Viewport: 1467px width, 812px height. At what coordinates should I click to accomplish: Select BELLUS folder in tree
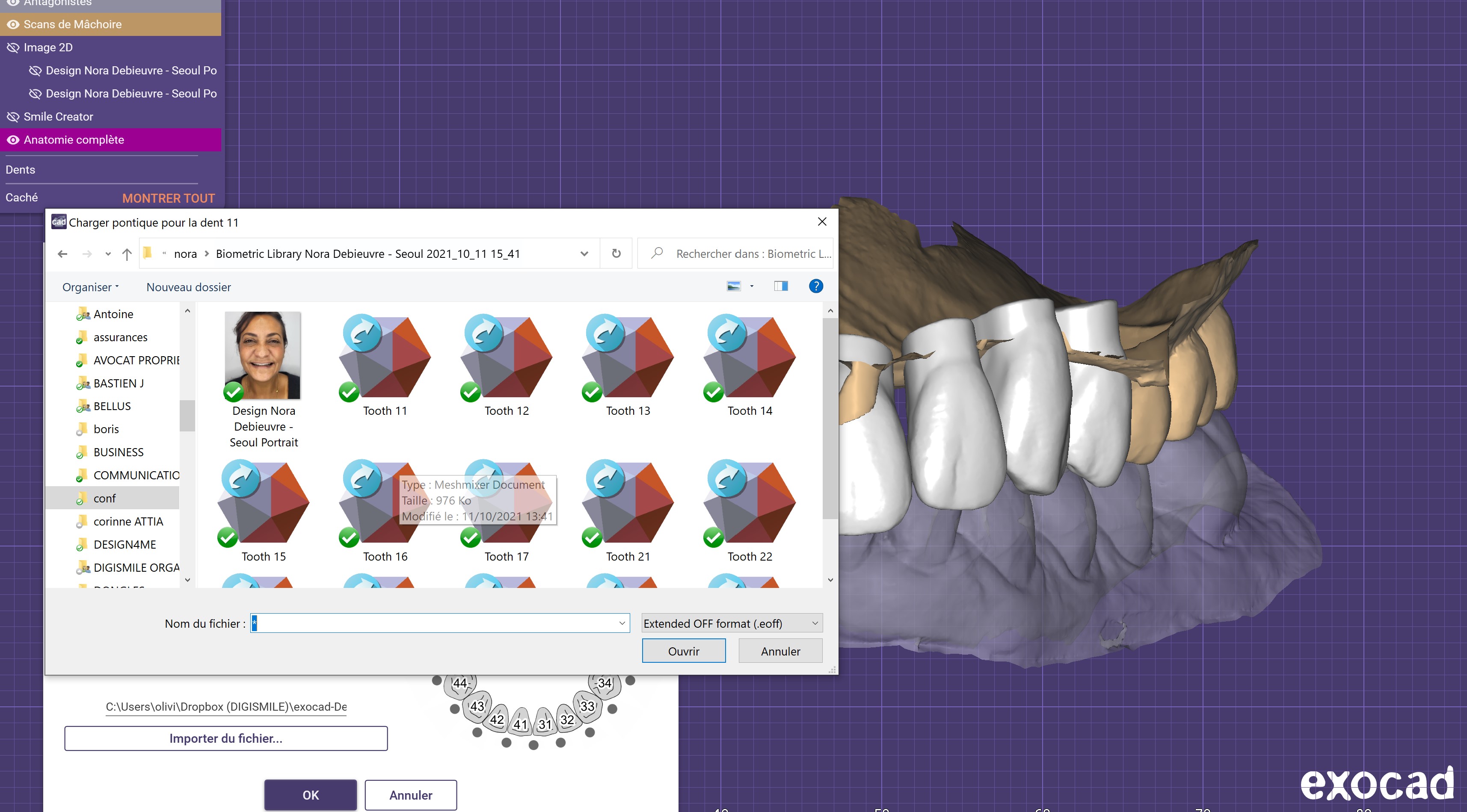click(112, 406)
